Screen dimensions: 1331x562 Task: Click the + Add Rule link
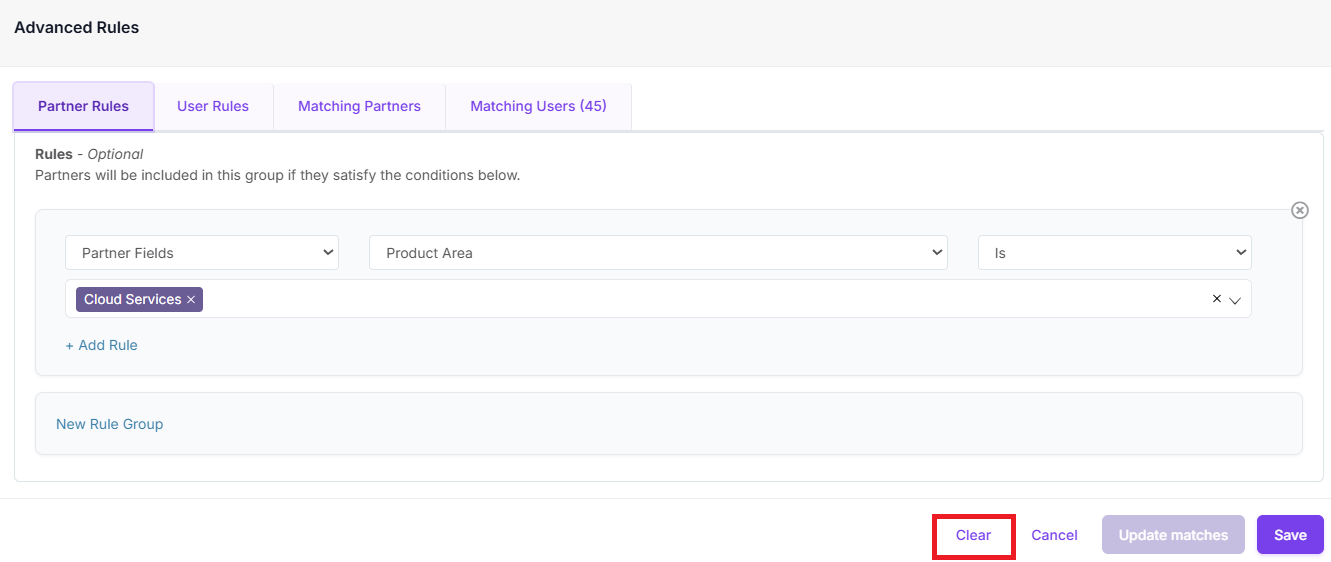point(101,345)
